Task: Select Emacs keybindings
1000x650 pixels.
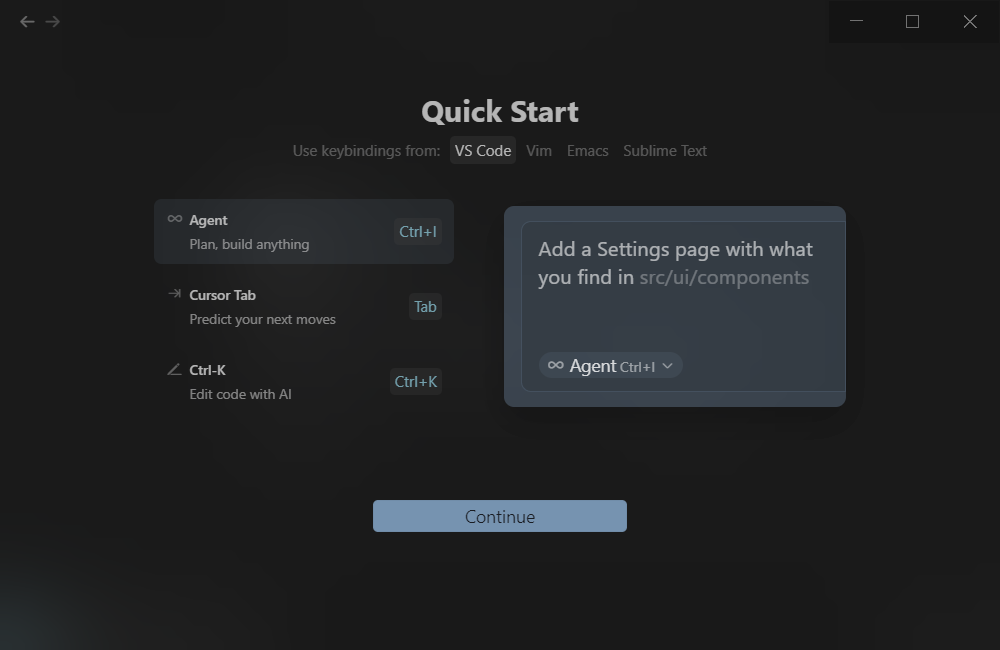Action: point(587,151)
